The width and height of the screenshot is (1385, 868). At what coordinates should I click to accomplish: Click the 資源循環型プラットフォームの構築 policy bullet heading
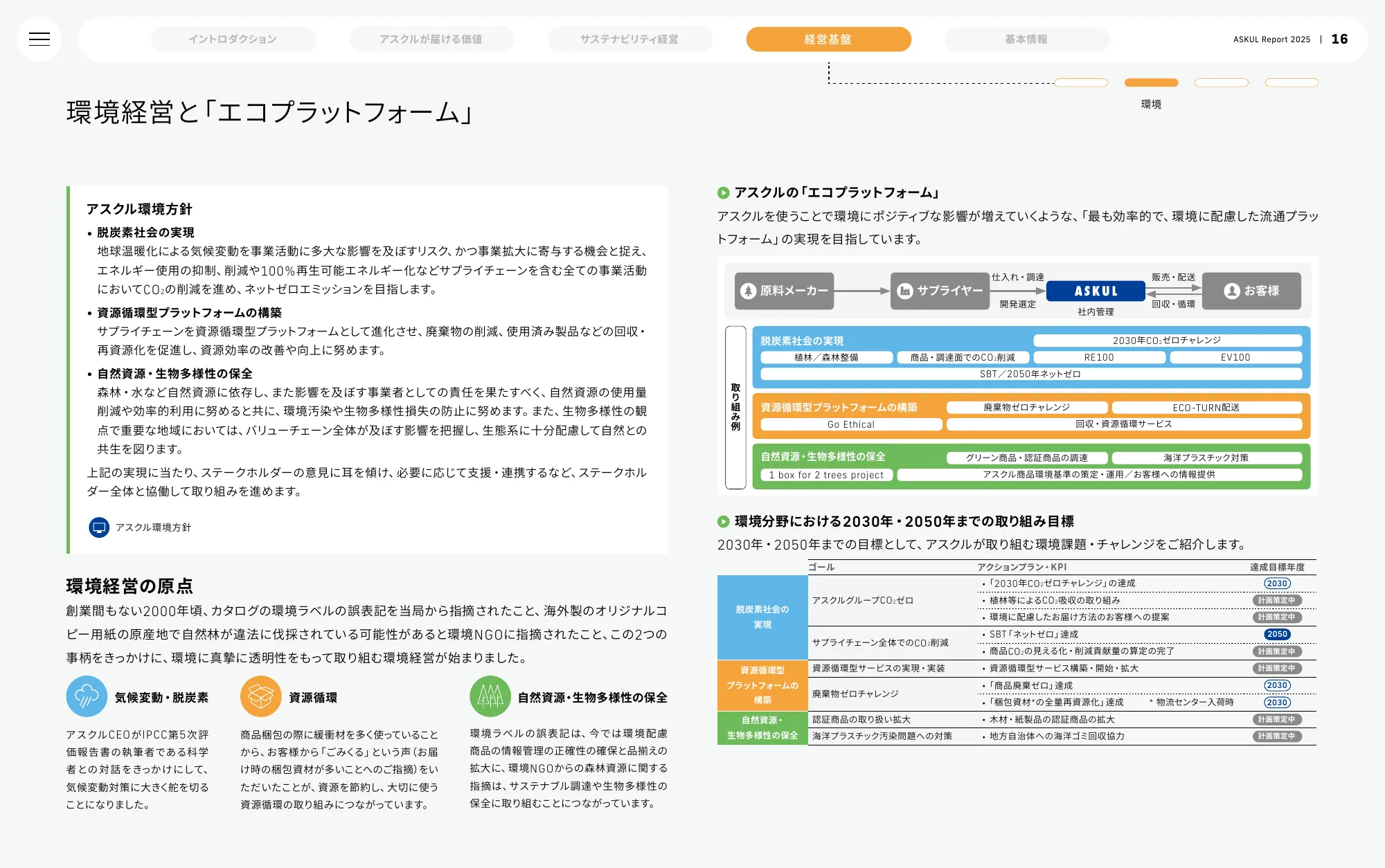pyautogui.click(x=189, y=313)
